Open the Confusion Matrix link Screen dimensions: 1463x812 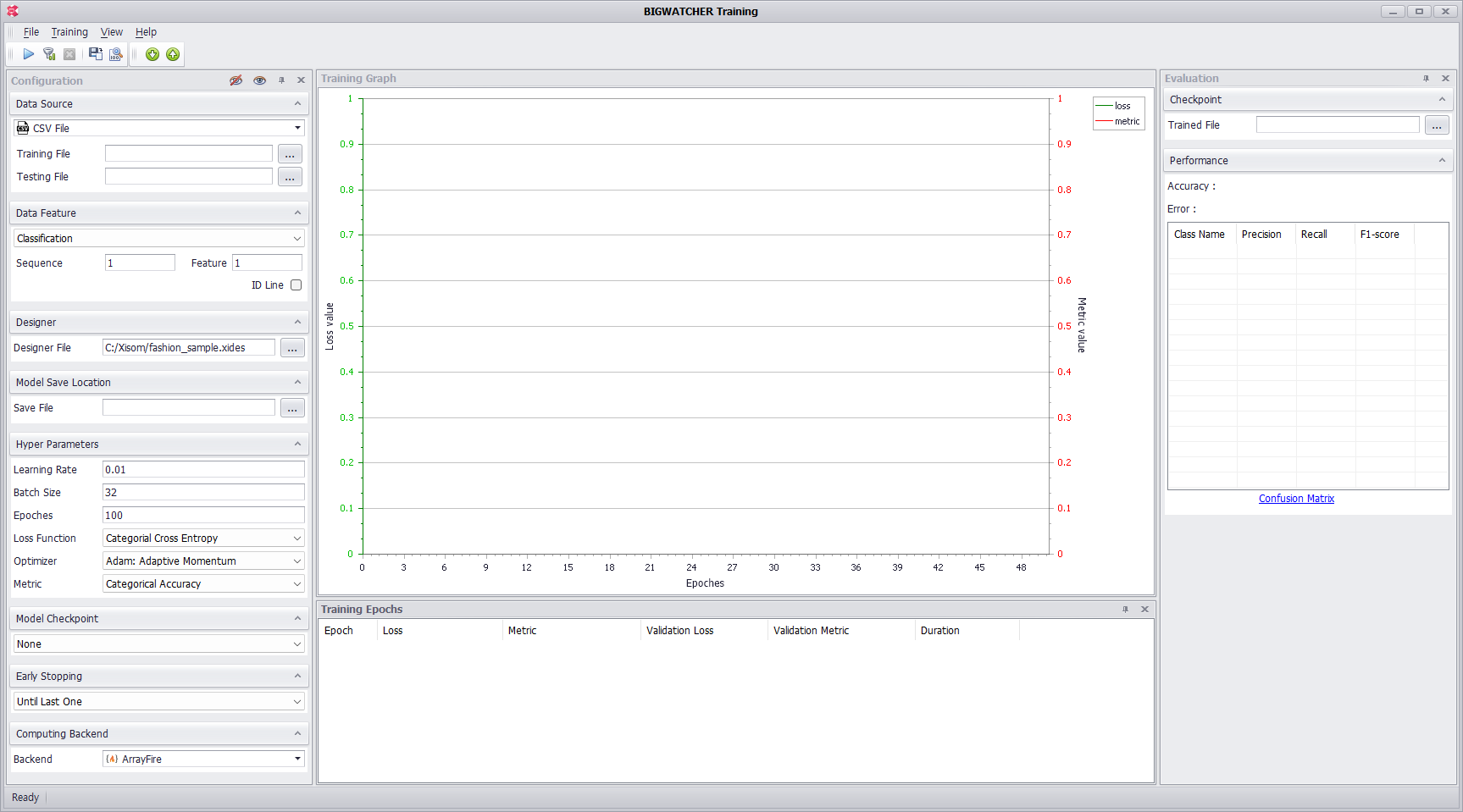click(1296, 499)
